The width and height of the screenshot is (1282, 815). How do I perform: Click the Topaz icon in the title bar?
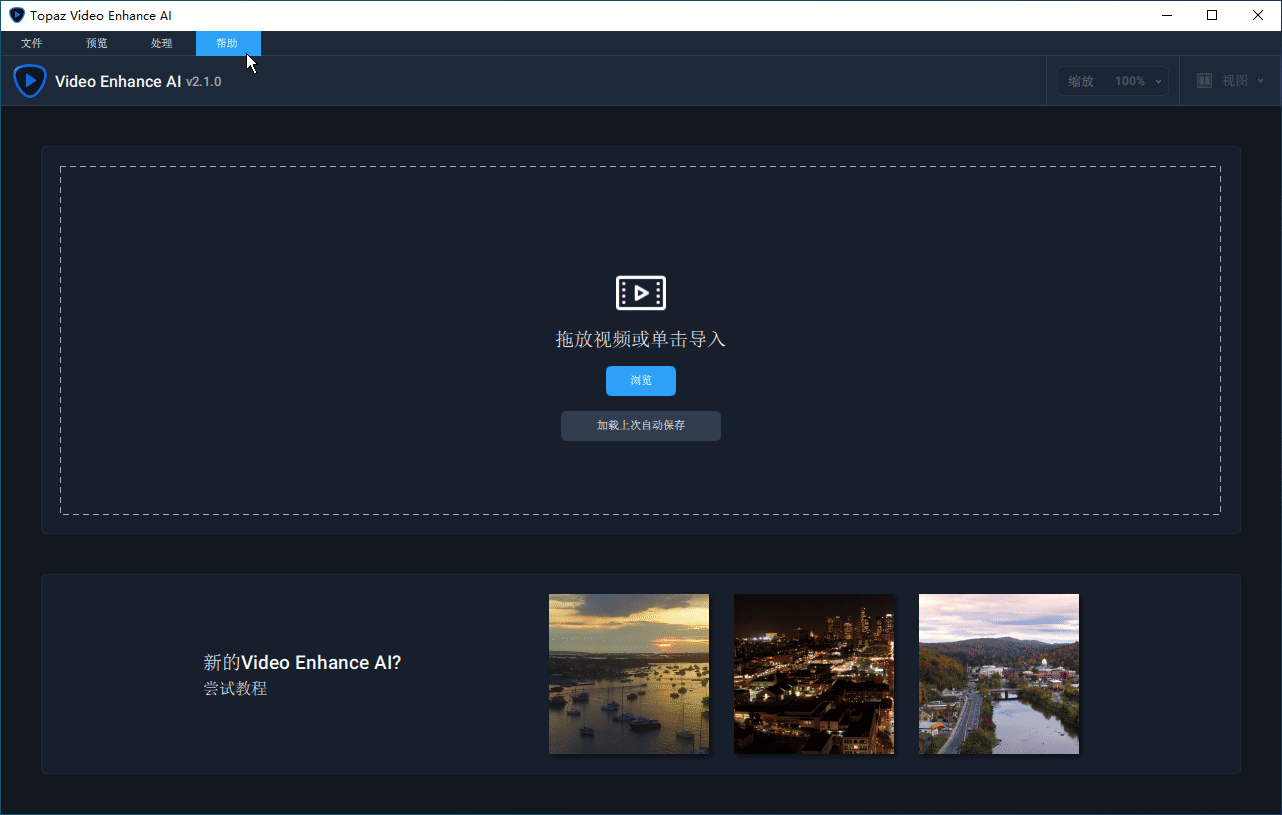coord(17,15)
